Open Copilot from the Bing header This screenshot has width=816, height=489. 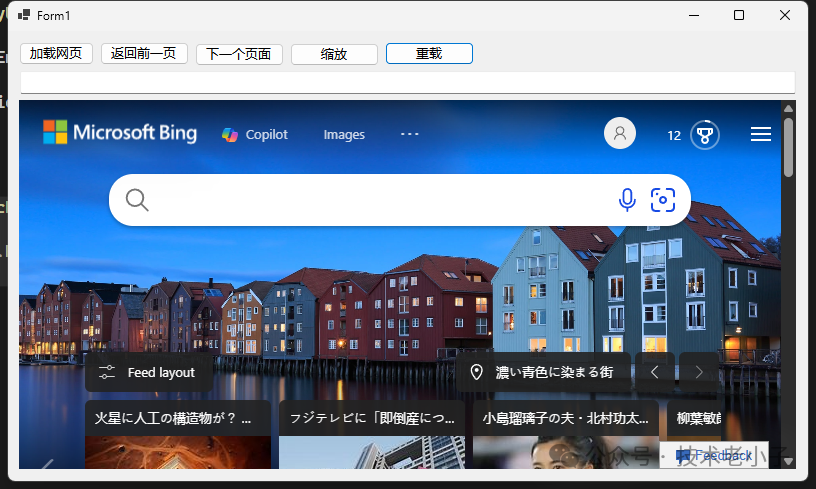coord(255,135)
